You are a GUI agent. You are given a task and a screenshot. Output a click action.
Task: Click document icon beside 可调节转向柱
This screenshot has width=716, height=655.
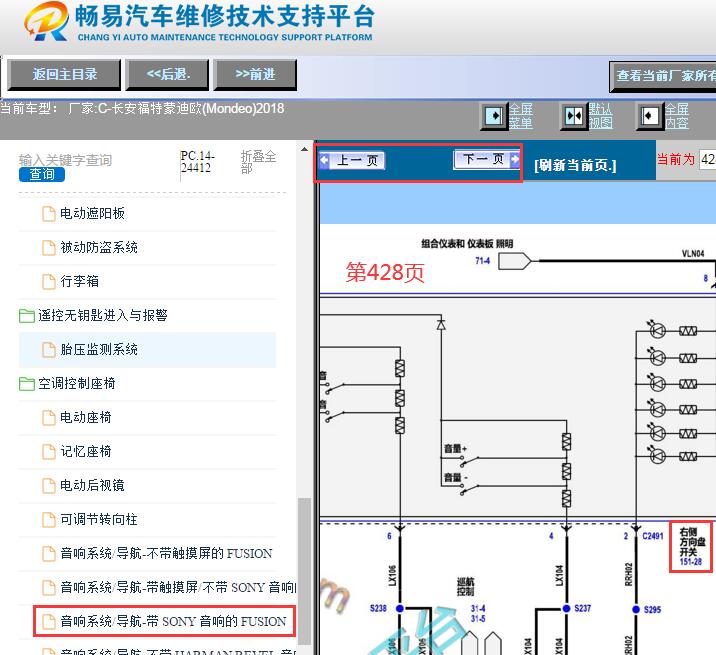pyautogui.click(x=49, y=520)
